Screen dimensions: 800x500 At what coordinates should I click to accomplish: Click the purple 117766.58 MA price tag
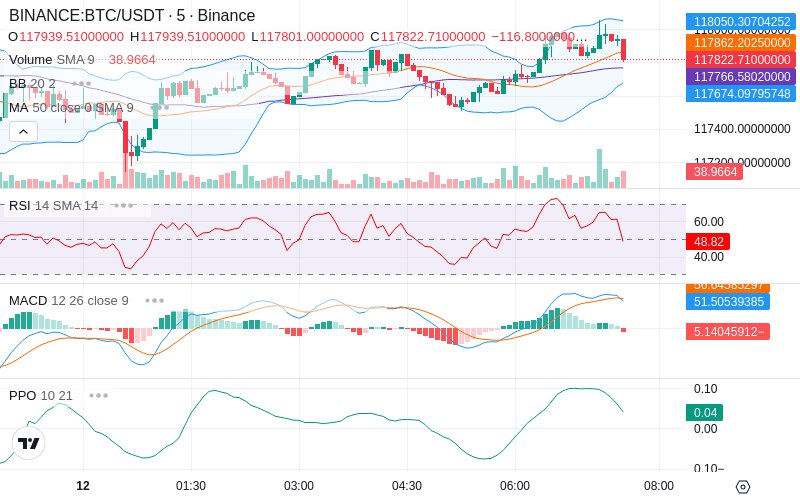click(741, 77)
